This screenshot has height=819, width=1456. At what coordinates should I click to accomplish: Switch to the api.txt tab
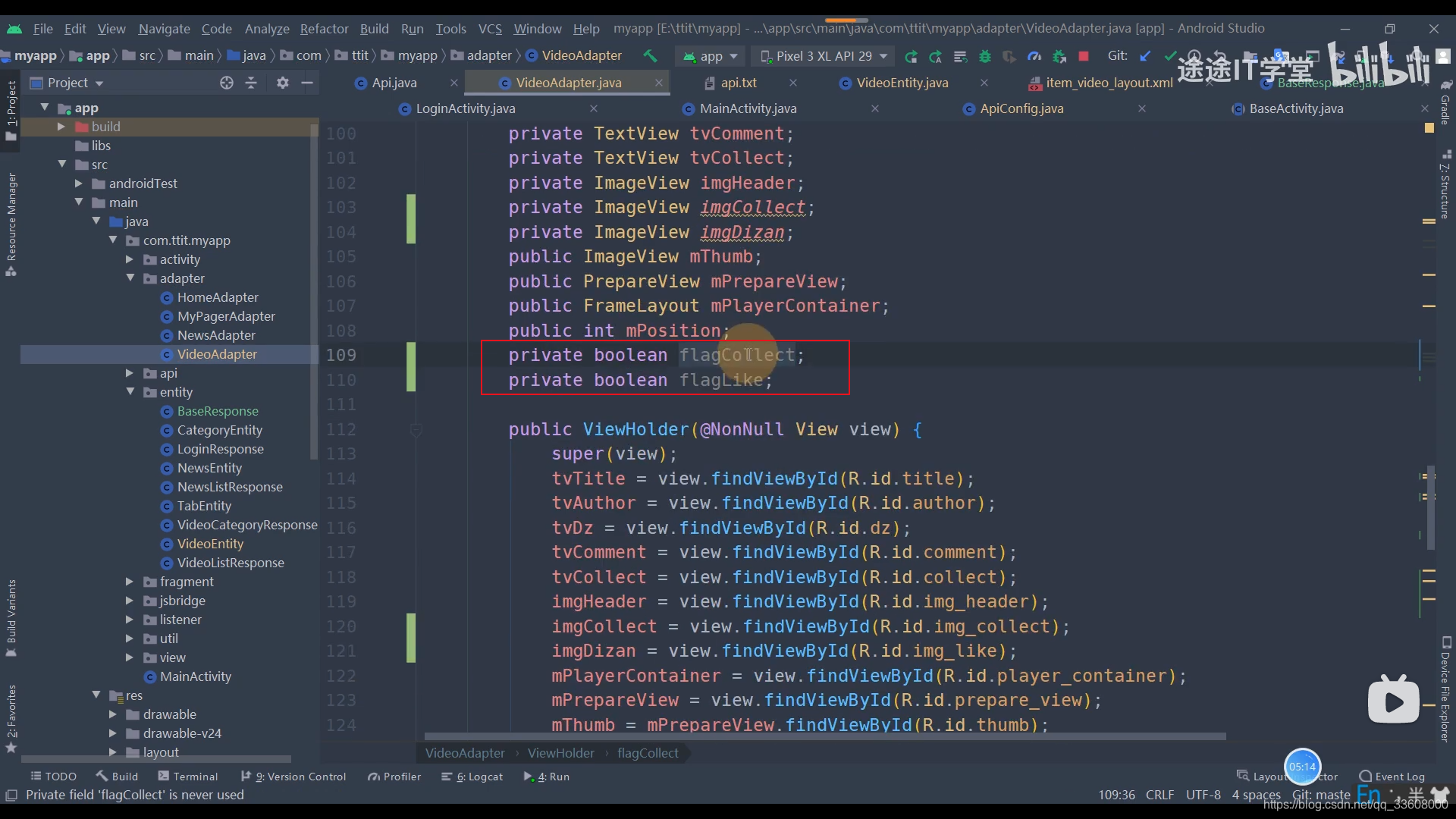pos(738,83)
